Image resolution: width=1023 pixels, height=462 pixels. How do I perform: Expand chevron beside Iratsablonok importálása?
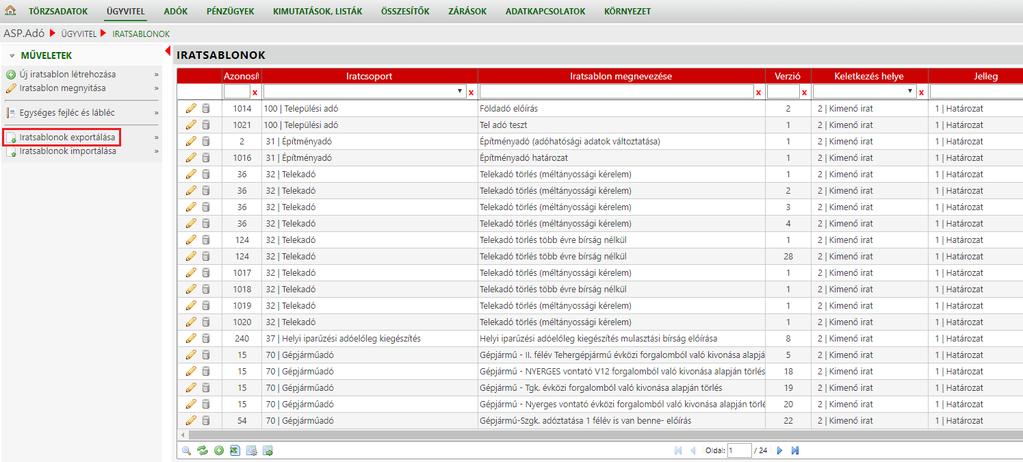coord(157,151)
